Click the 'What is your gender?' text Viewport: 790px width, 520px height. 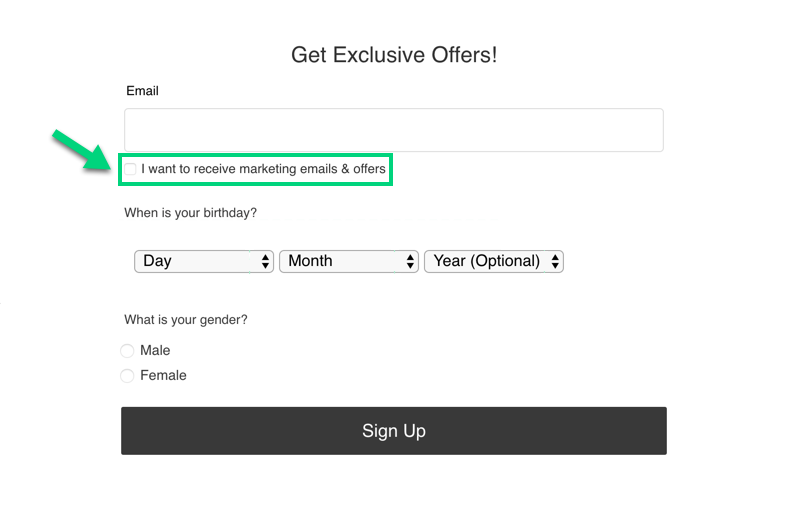pos(186,320)
